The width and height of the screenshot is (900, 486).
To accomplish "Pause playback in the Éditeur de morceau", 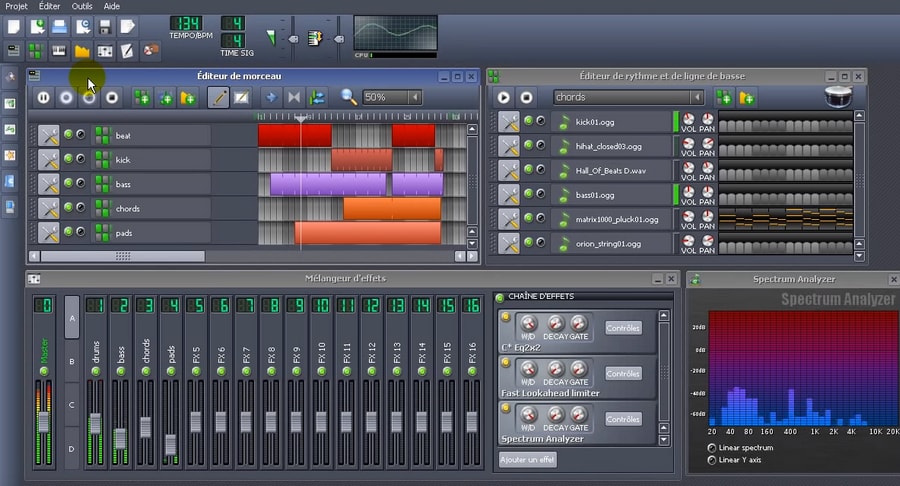I will 44,98.
